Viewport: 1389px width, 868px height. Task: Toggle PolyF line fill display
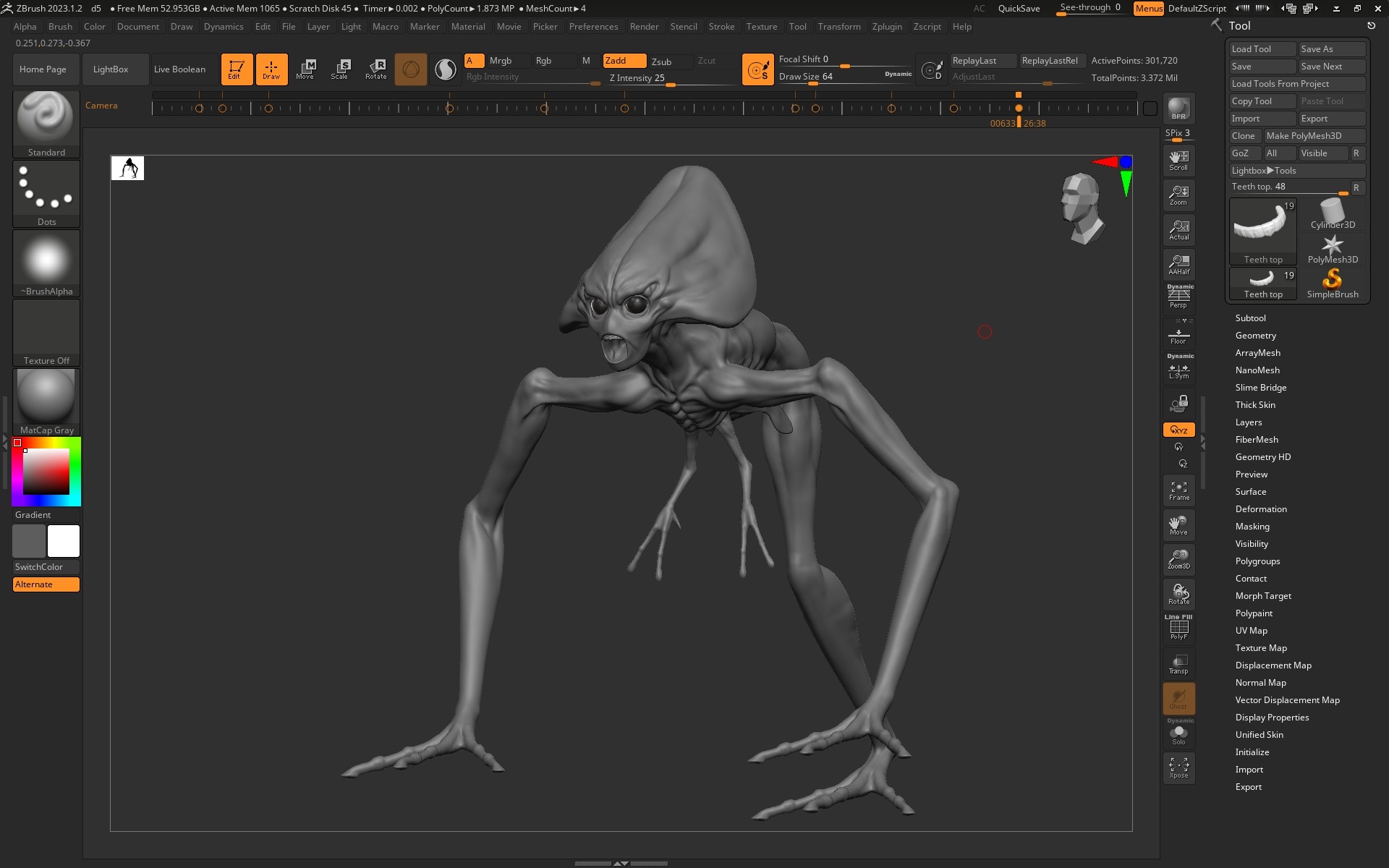pyautogui.click(x=1178, y=629)
